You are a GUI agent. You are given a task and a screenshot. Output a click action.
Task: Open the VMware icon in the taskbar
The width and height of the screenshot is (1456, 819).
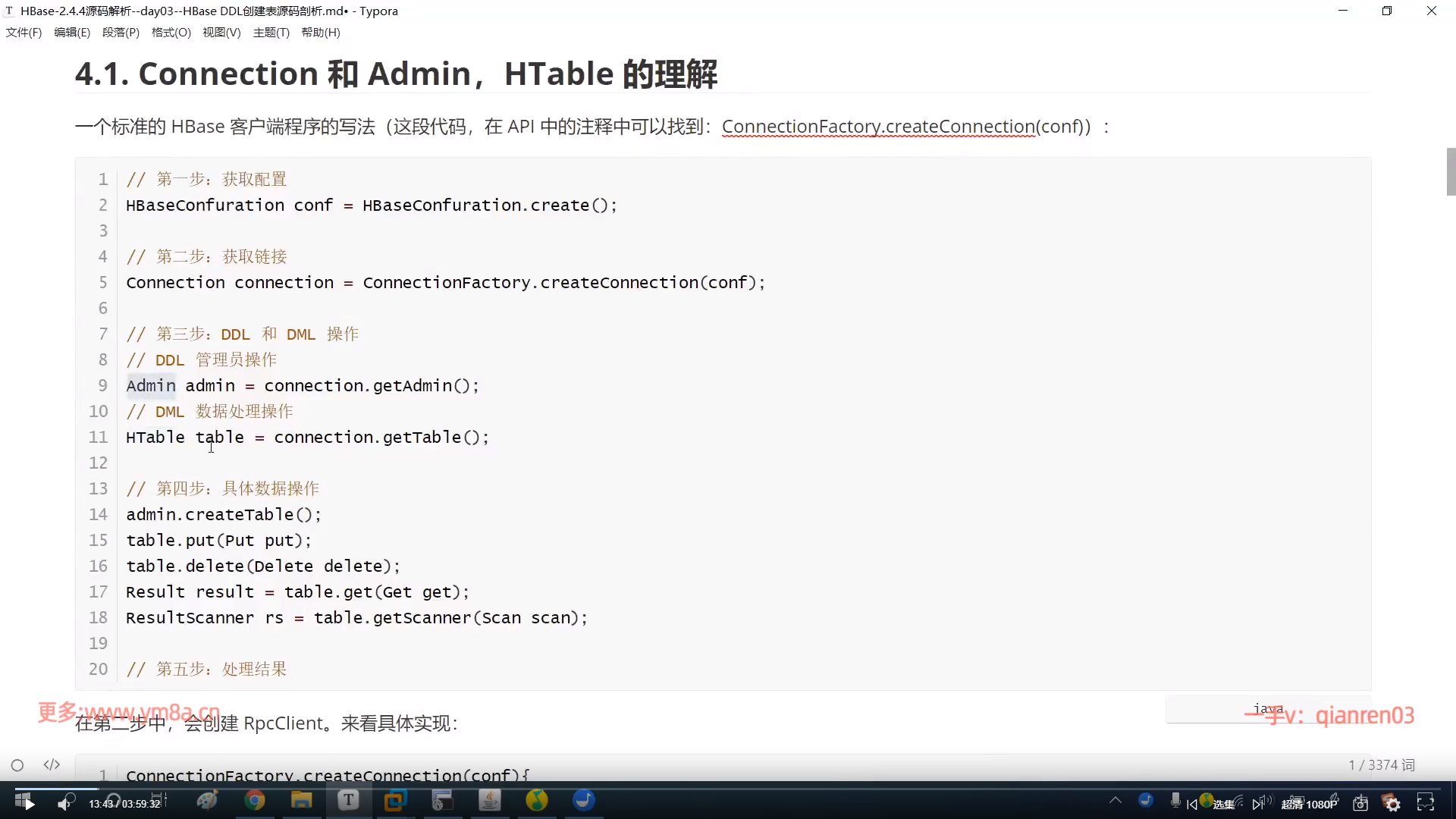(395, 800)
